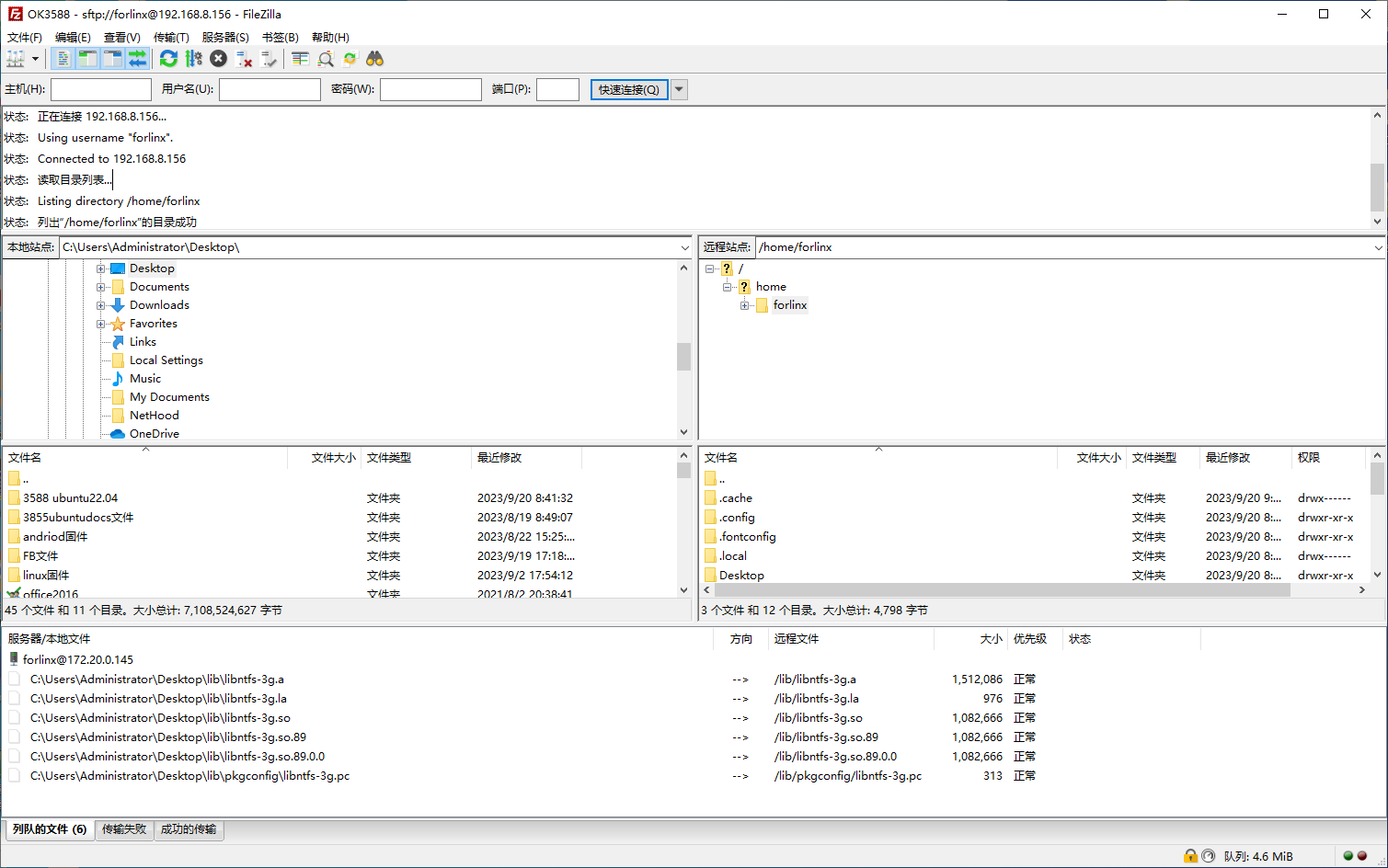Toggle directory comparison
This screenshot has width=1388, height=868.
pyautogui.click(x=325, y=59)
